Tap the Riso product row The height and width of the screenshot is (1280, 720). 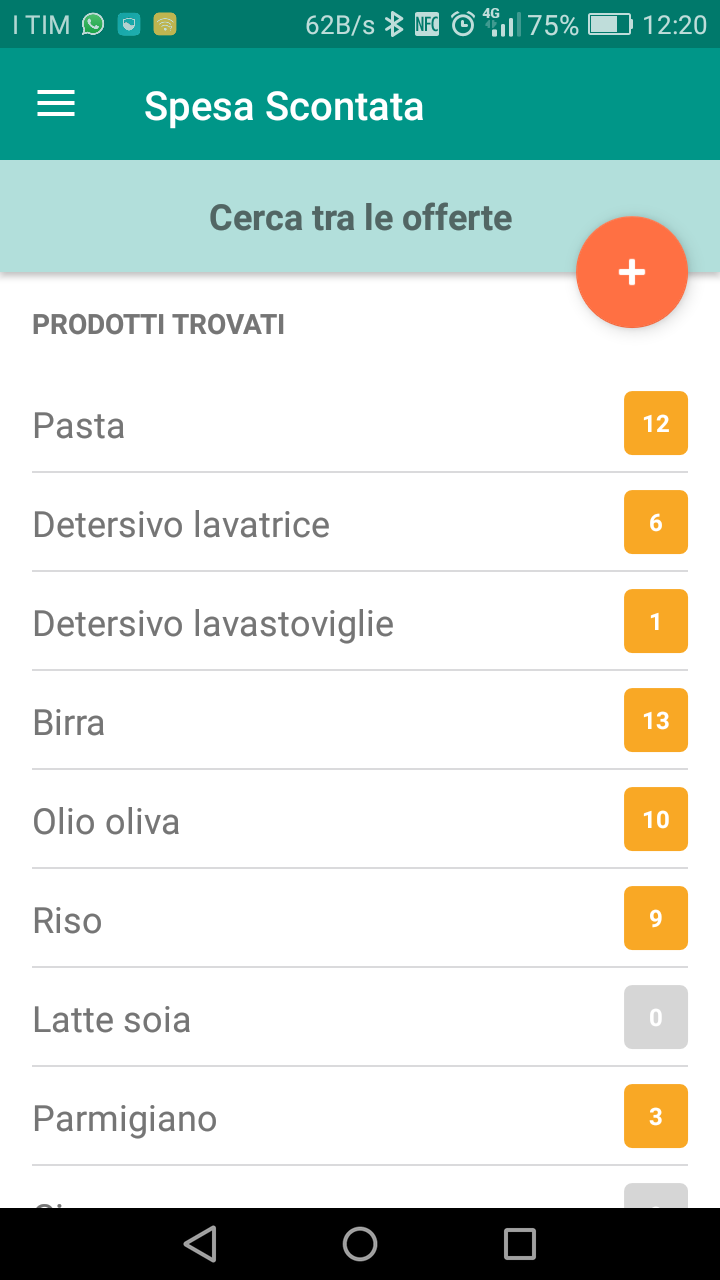coord(360,919)
